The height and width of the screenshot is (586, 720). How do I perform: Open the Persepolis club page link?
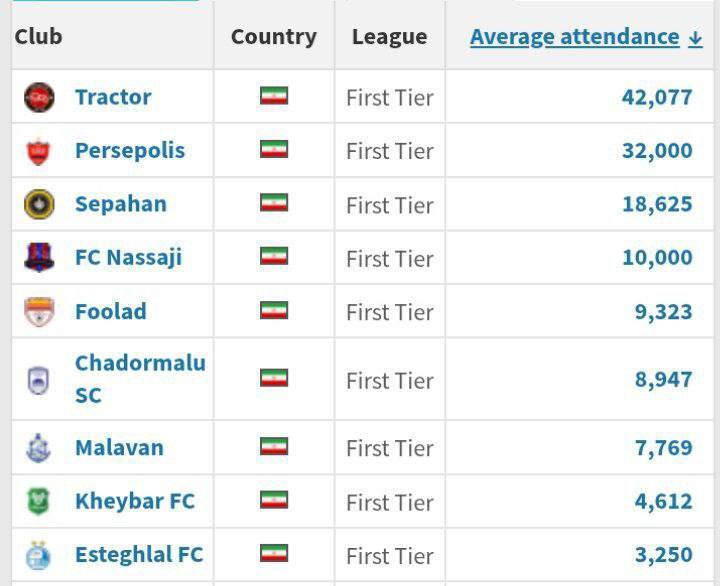[x=130, y=151]
